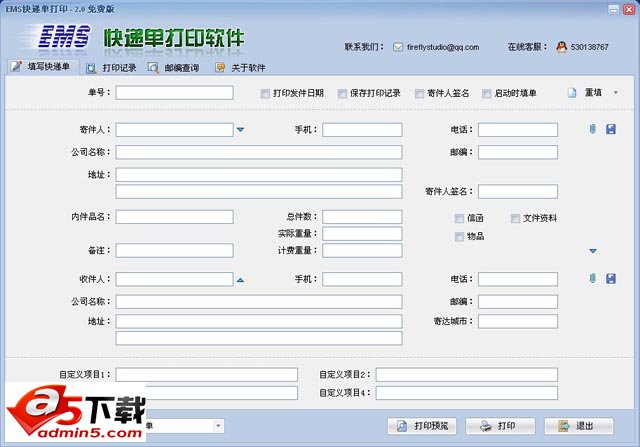640x447 pixels.
Task: Click the fireflystudio@qq.com email link
Action: pyautogui.click(x=443, y=47)
